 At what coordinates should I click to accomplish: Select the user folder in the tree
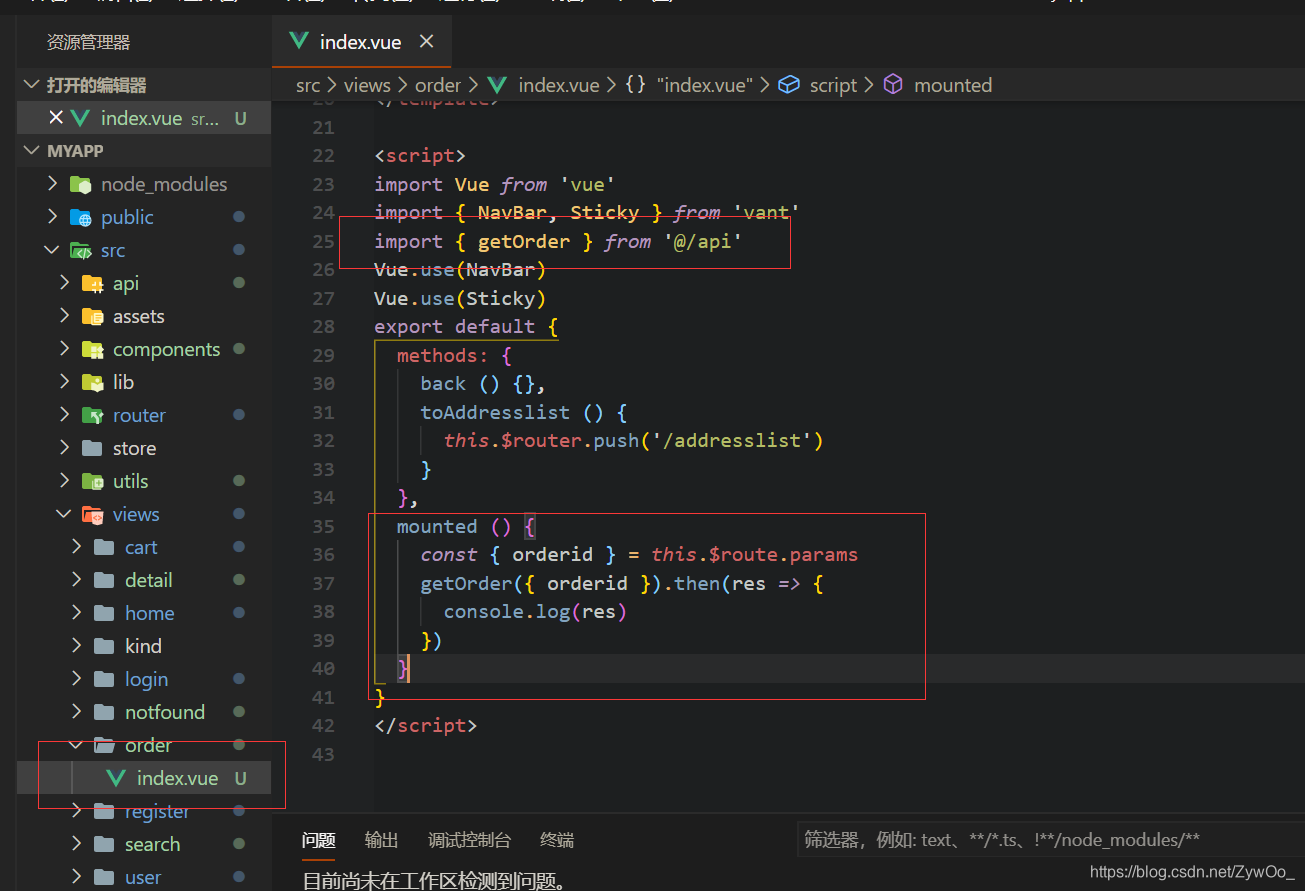click(x=144, y=877)
